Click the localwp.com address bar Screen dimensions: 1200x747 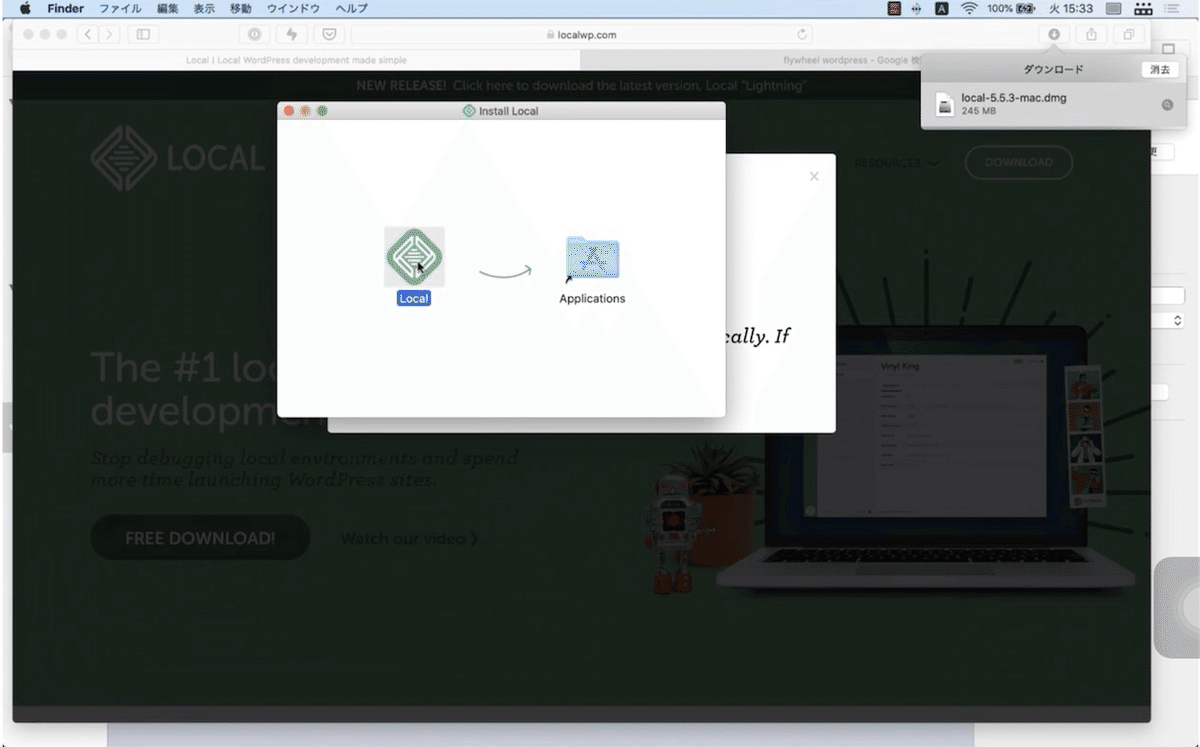coord(581,34)
